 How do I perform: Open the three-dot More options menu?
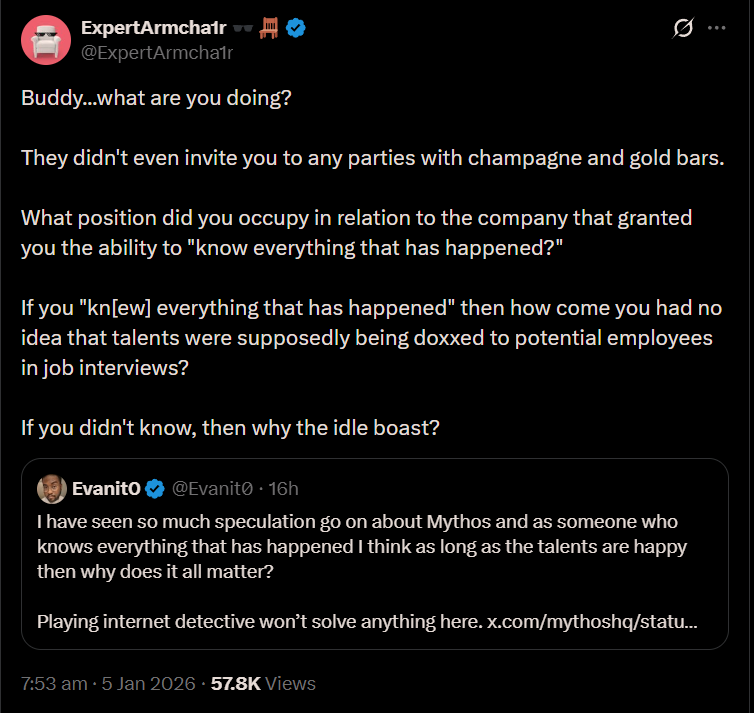(x=716, y=29)
